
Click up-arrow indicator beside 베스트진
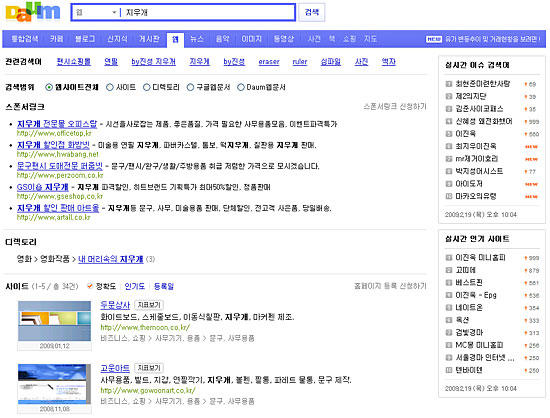(526, 283)
